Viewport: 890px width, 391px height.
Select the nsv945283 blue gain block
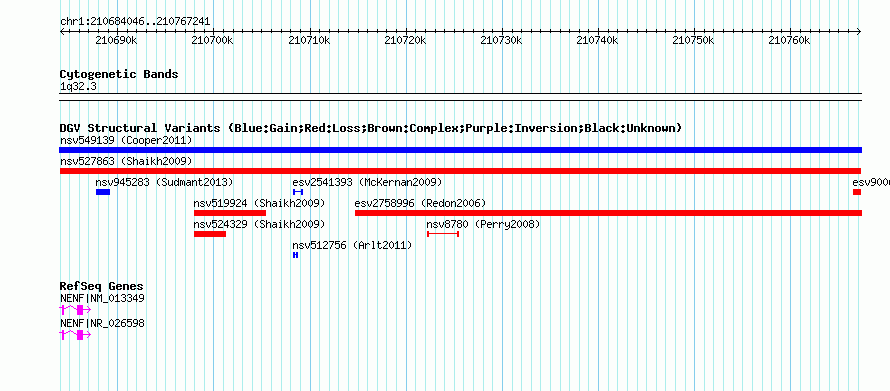coord(103,192)
